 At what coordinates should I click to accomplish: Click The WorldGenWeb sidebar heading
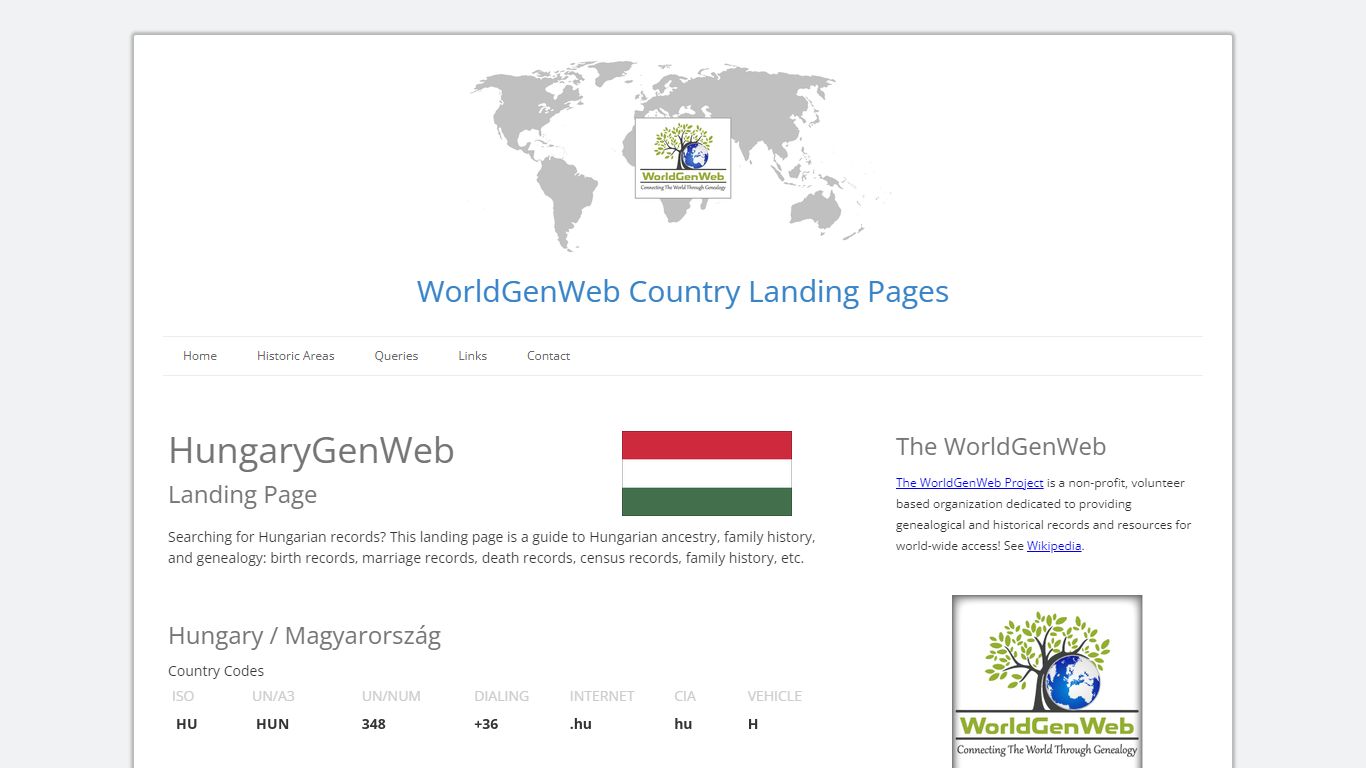tap(1001, 447)
